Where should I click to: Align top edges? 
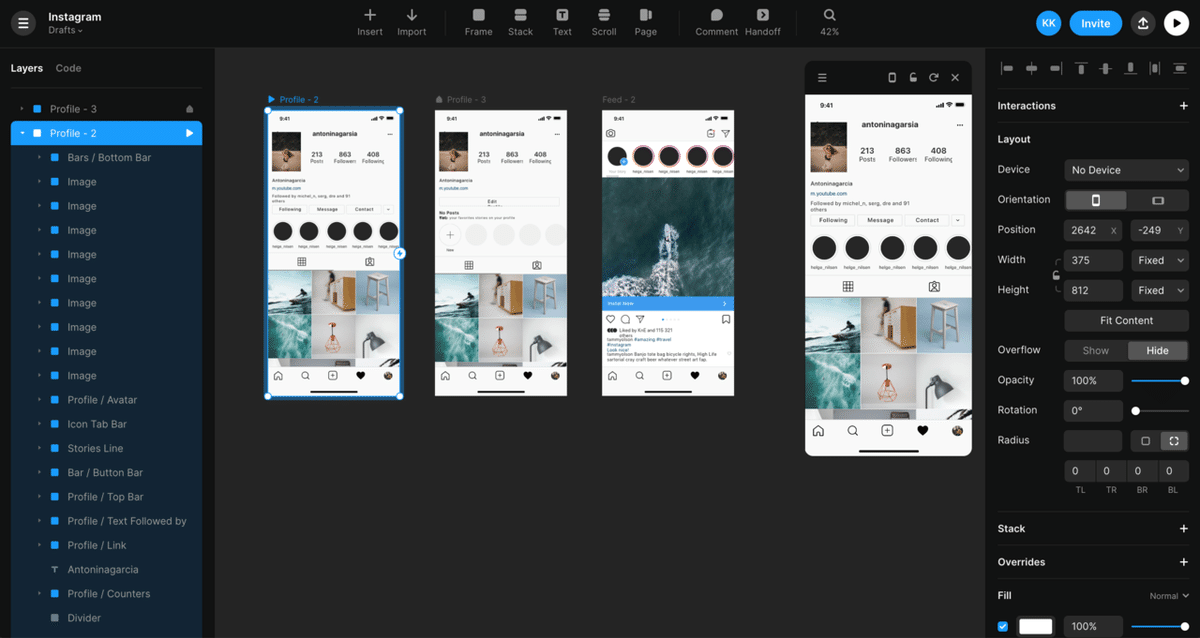click(x=1081, y=68)
